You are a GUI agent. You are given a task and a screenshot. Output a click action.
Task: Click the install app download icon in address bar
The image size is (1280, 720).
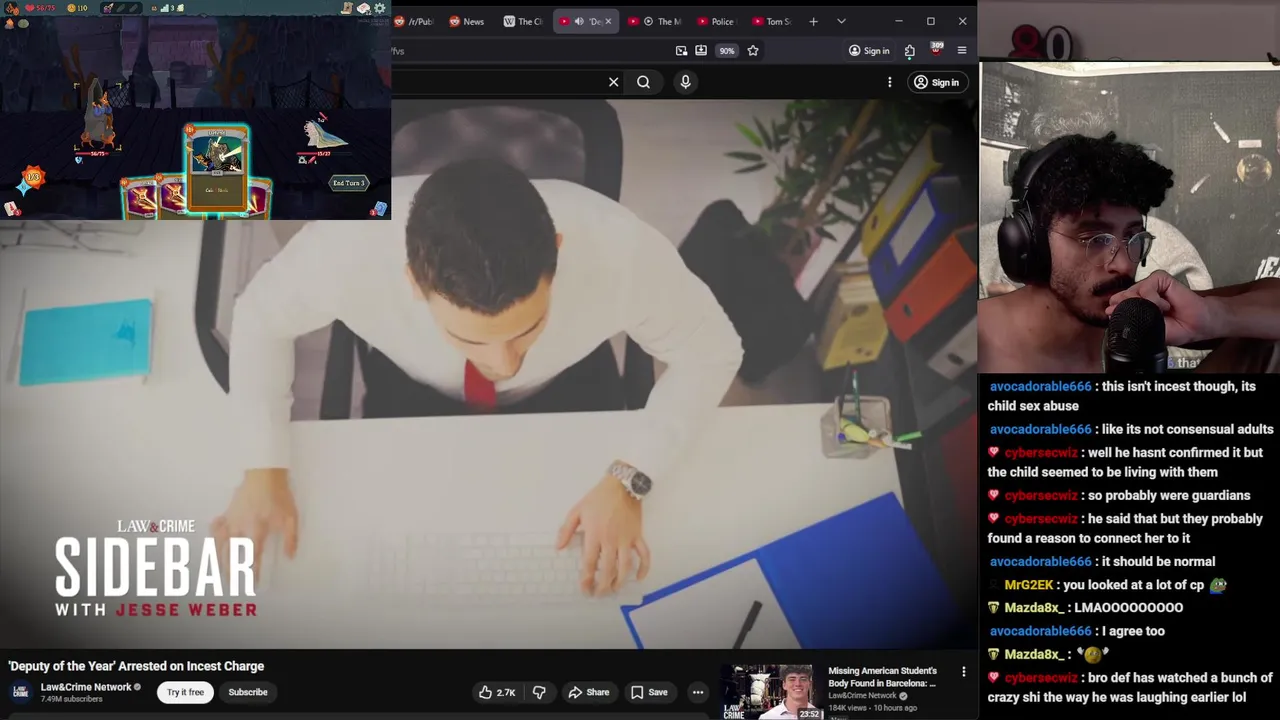tap(701, 51)
